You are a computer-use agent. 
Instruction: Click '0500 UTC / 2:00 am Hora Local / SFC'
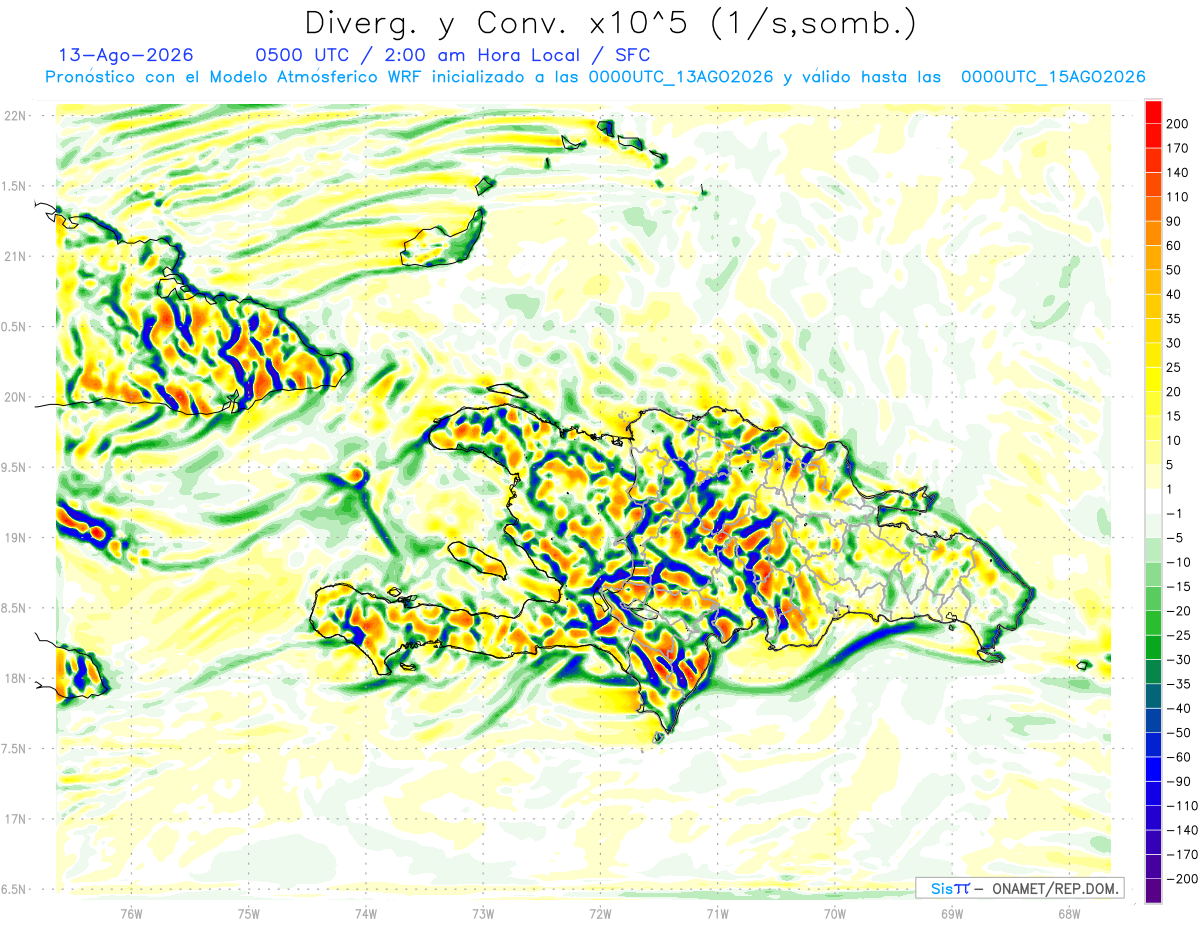[453, 55]
